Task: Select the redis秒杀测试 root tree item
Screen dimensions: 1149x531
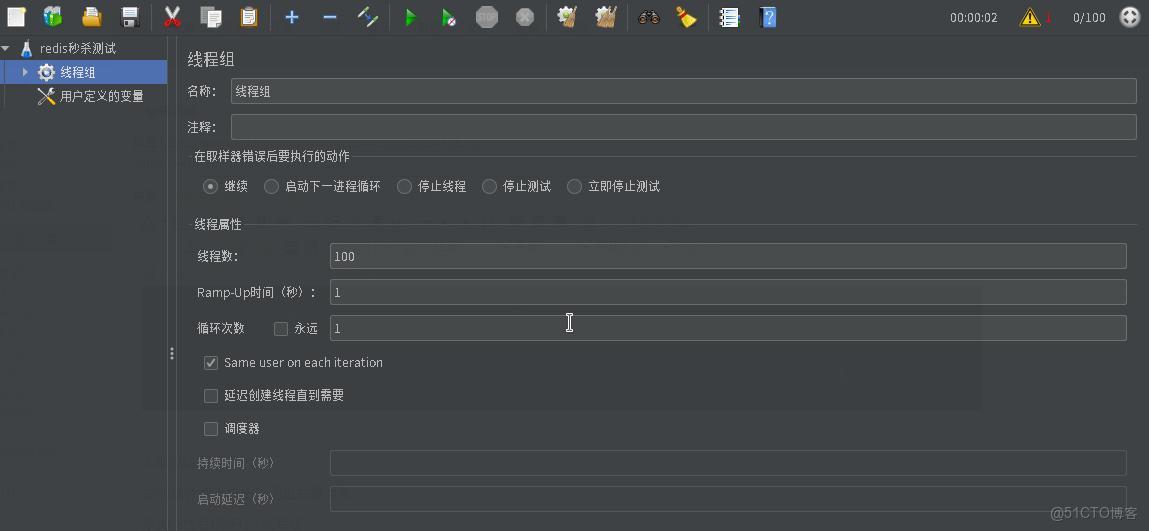Action: (x=78, y=48)
